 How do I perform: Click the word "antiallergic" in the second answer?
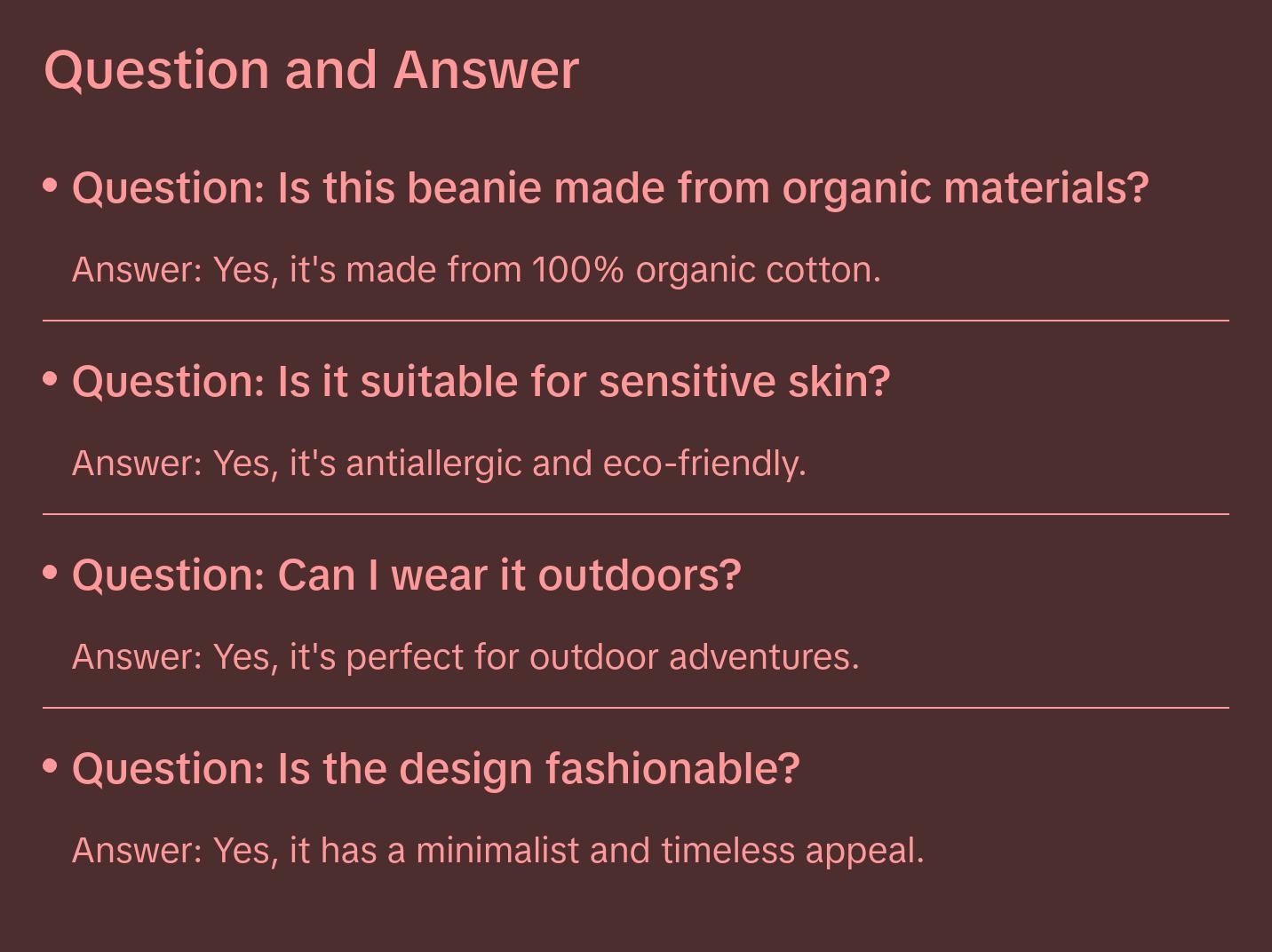(433, 464)
